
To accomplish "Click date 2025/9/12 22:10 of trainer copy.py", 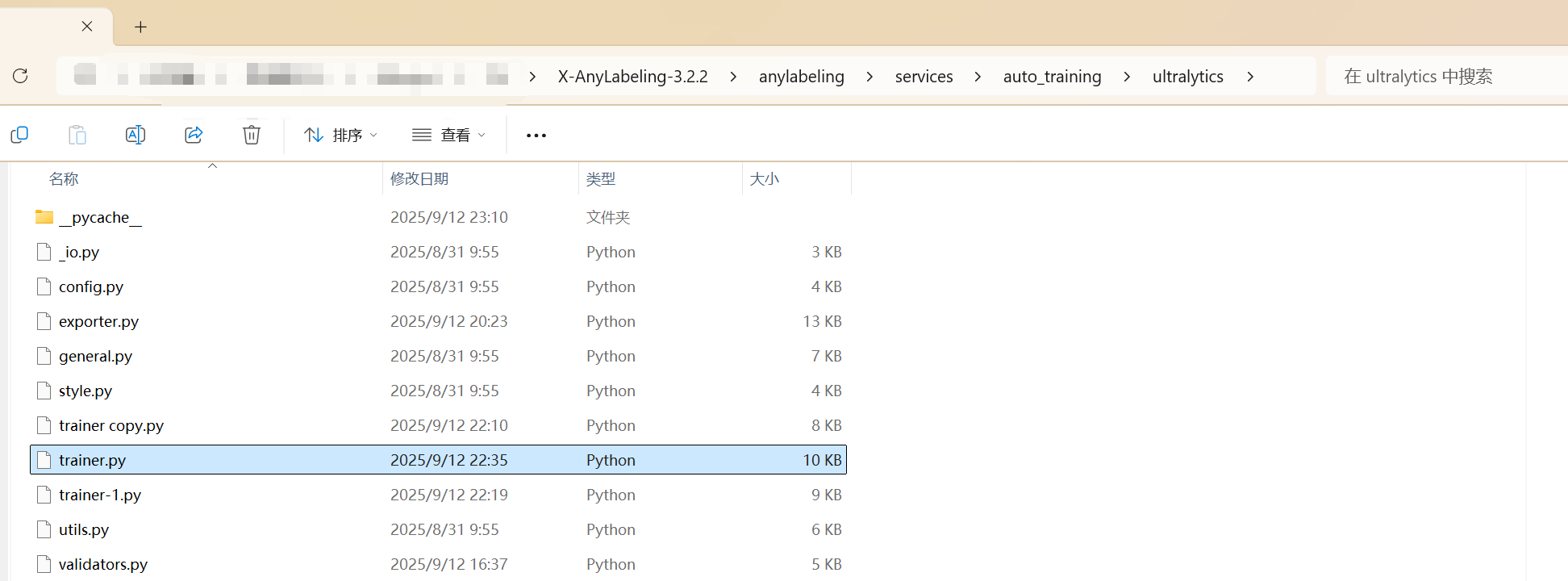I will 449,425.
